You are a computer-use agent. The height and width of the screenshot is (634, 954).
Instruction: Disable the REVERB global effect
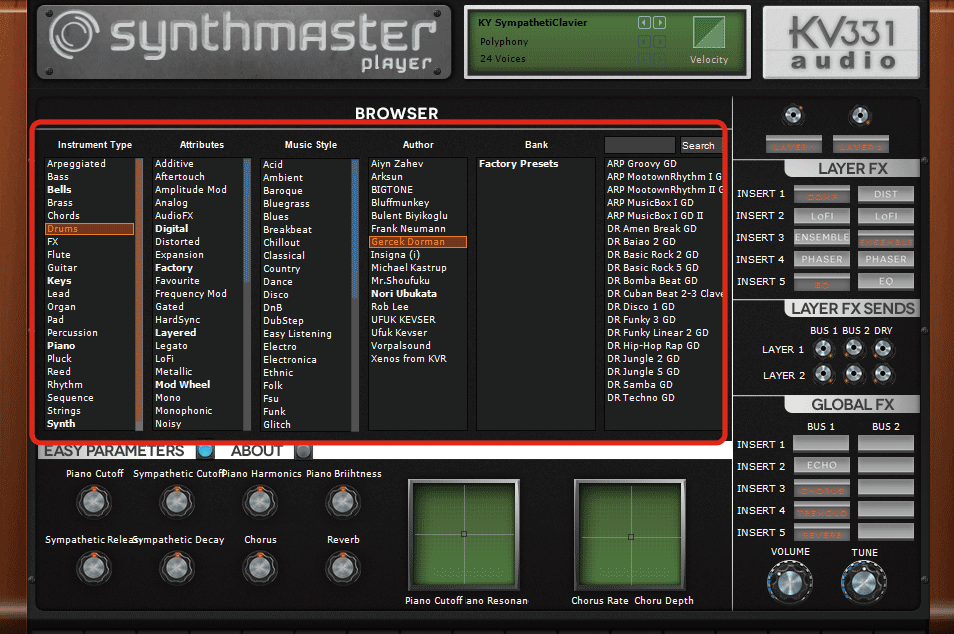[x=821, y=531]
